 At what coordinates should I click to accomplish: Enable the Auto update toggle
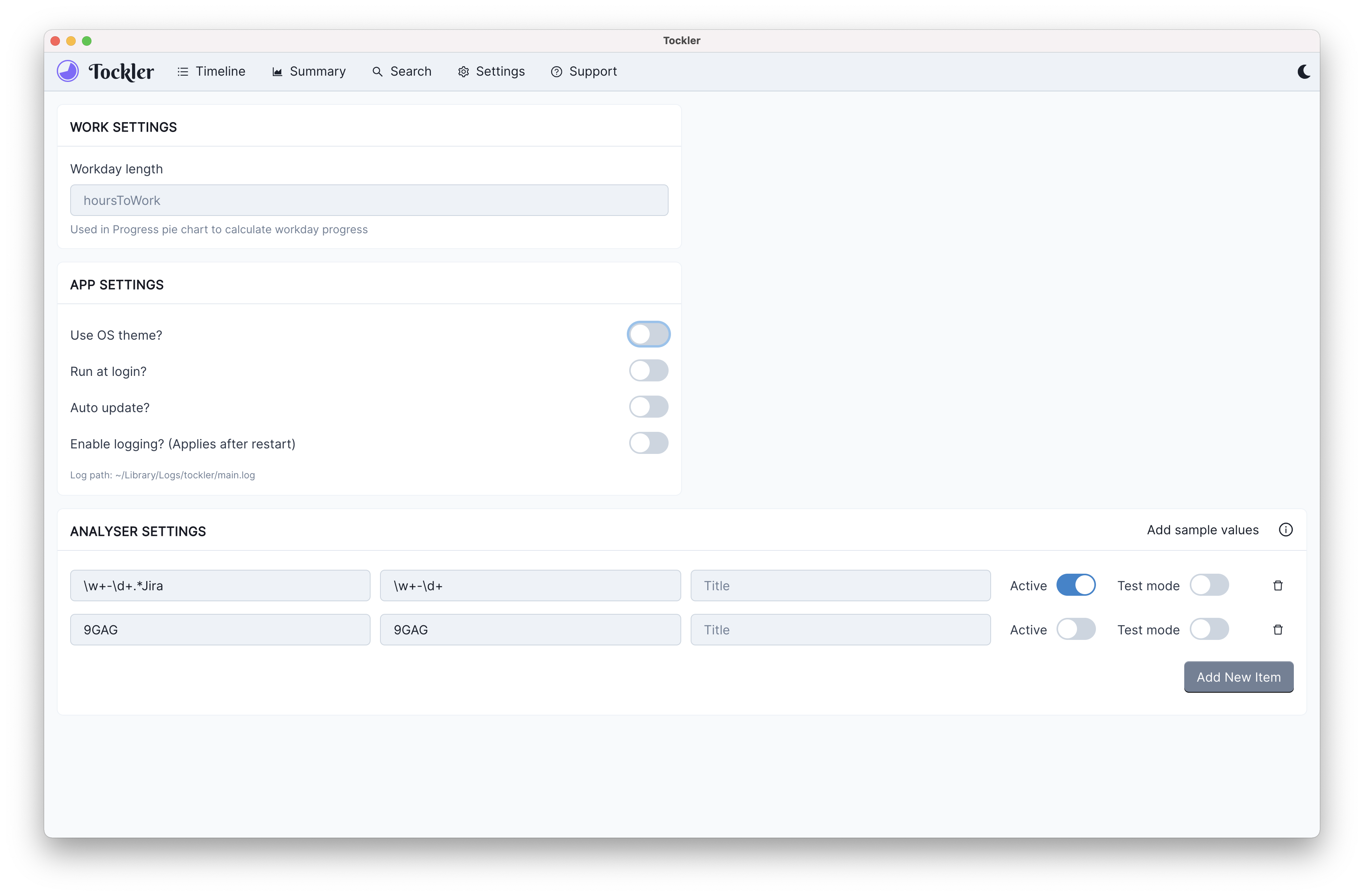[648, 407]
